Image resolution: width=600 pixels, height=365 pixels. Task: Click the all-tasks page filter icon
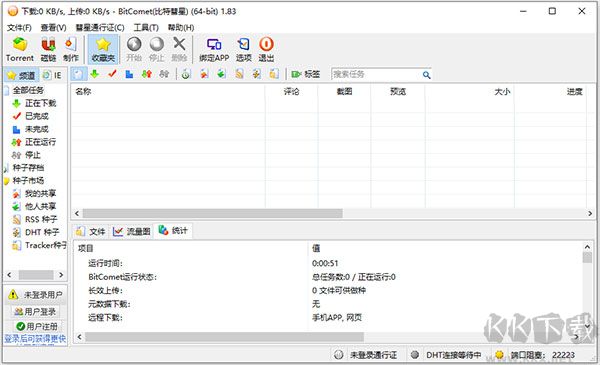point(78,74)
